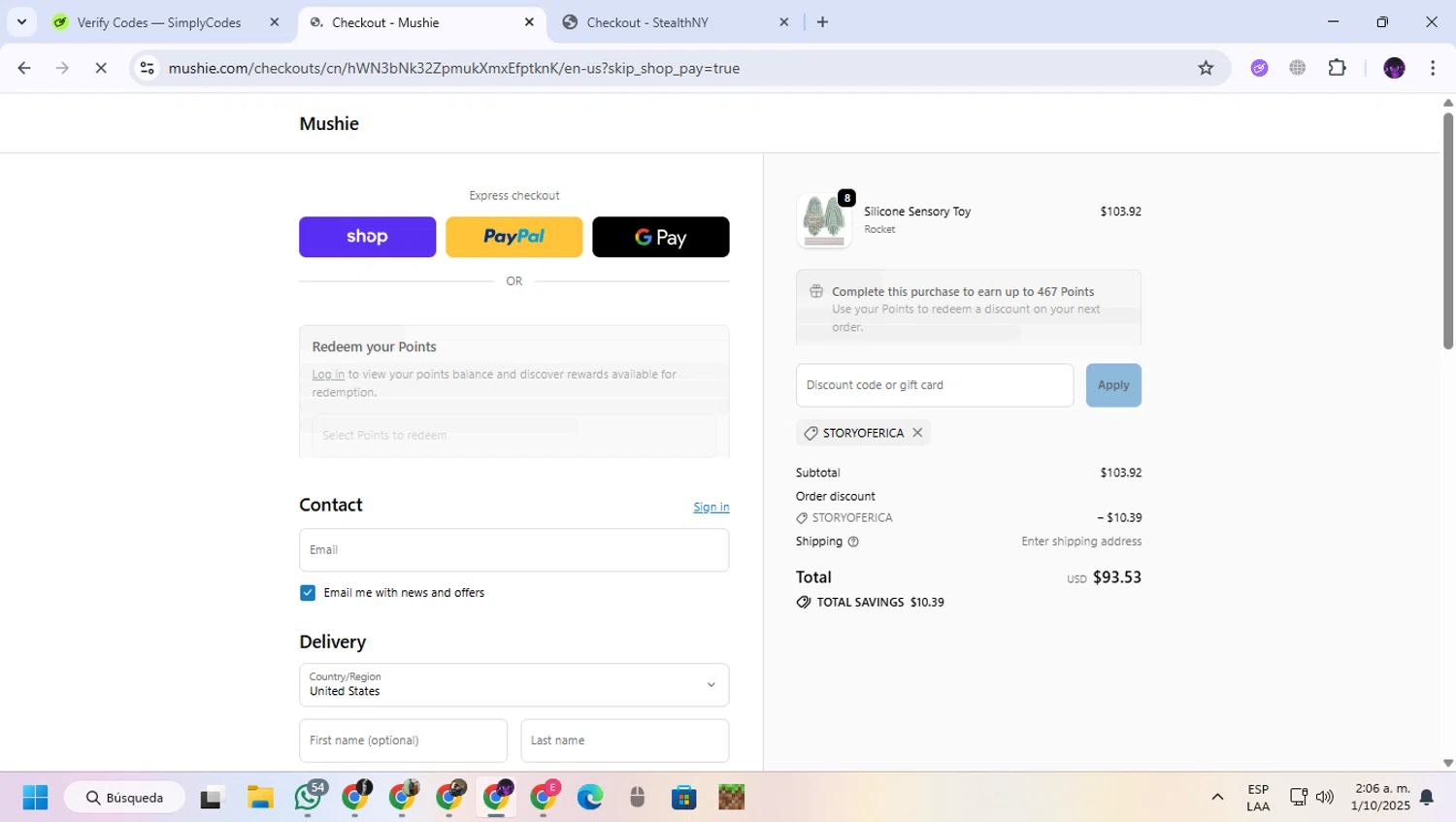Open clock showing 2:06 a. m.
Screen dimensions: 1456x822
click(x=1382, y=798)
